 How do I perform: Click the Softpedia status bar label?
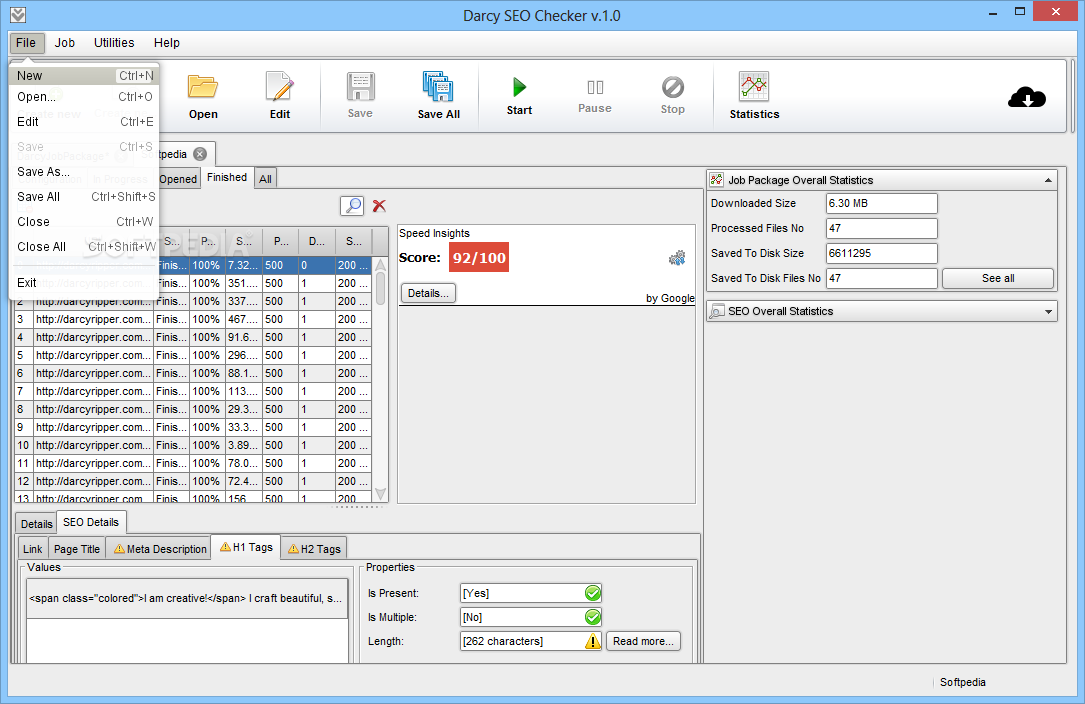click(x=963, y=682)
